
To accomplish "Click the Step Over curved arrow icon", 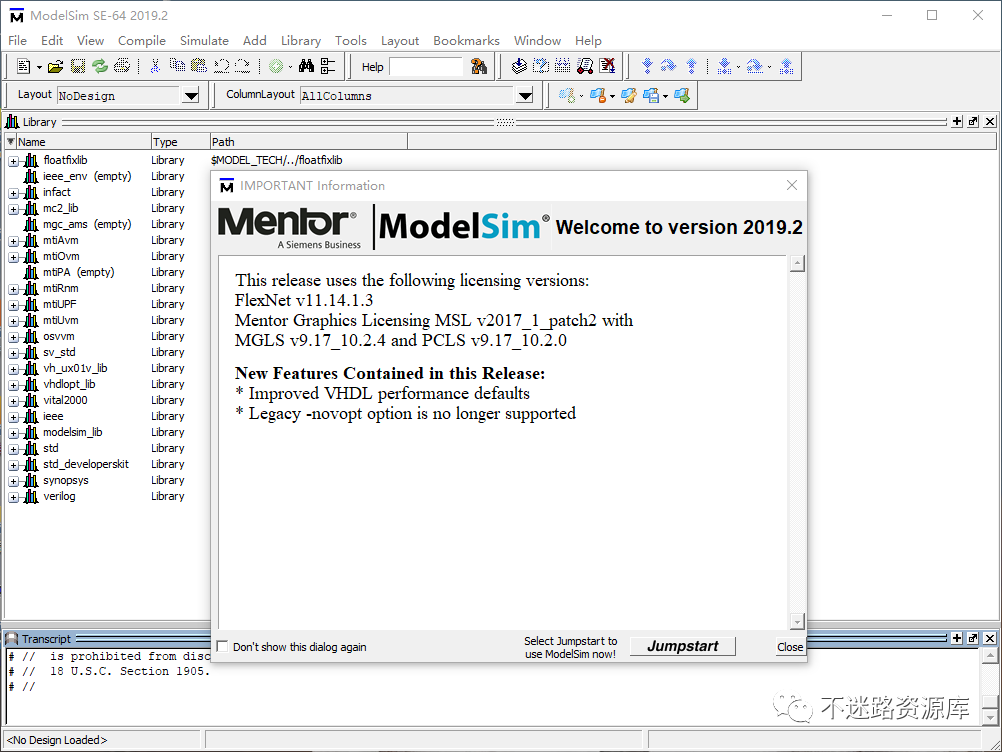I will point(668,66).
